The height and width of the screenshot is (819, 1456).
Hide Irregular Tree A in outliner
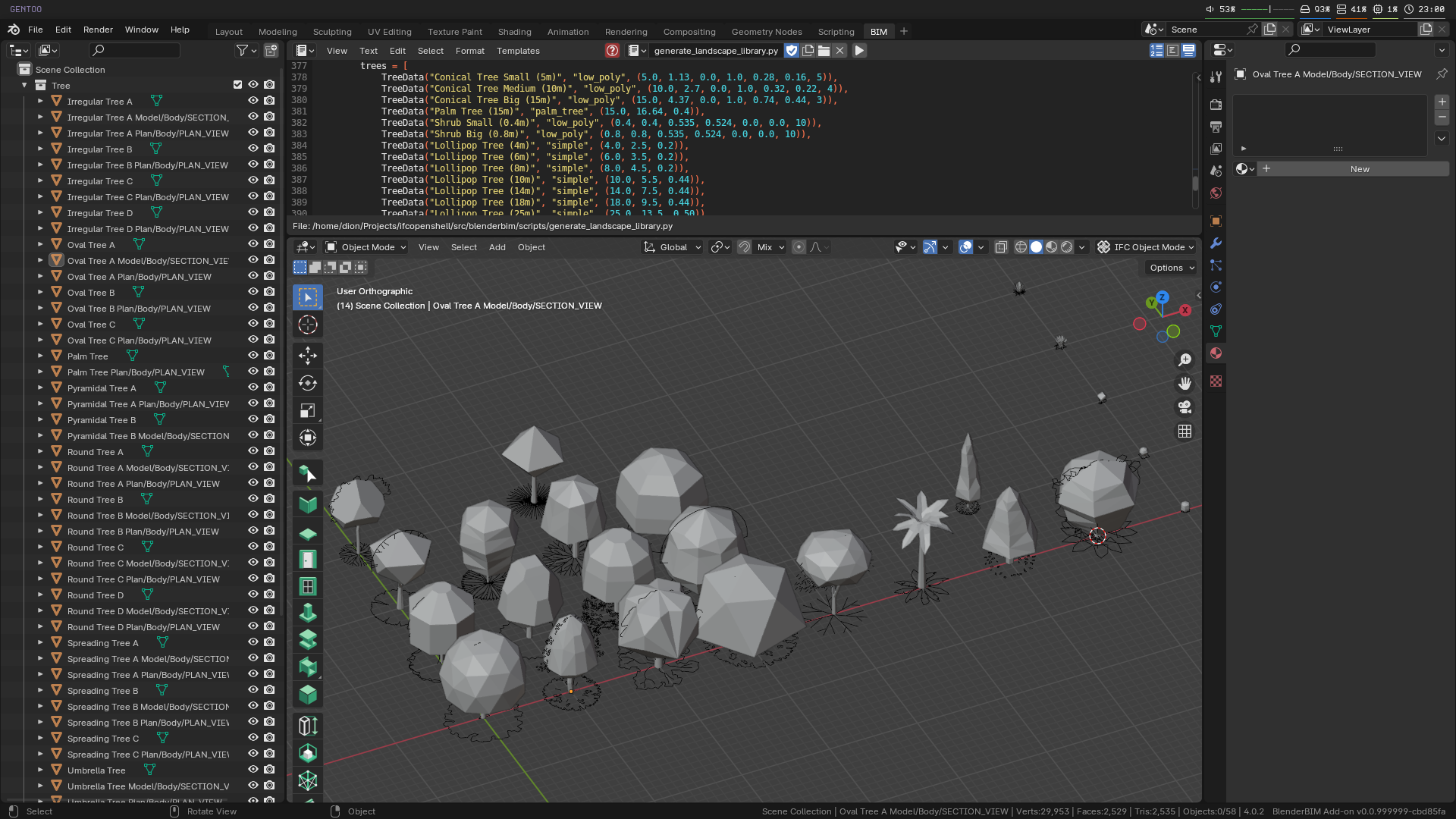coord(253,101)
